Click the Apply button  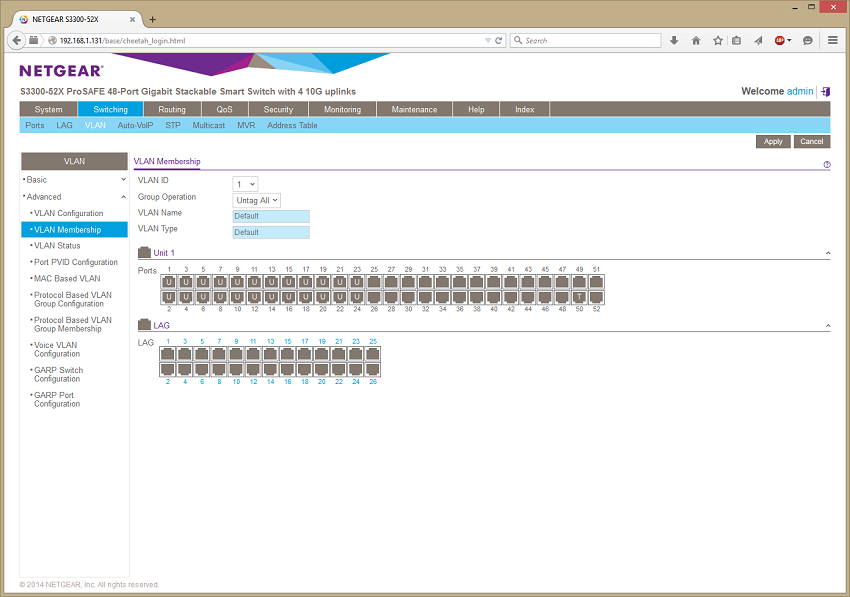pyautogui.click(x=773, y=142)
